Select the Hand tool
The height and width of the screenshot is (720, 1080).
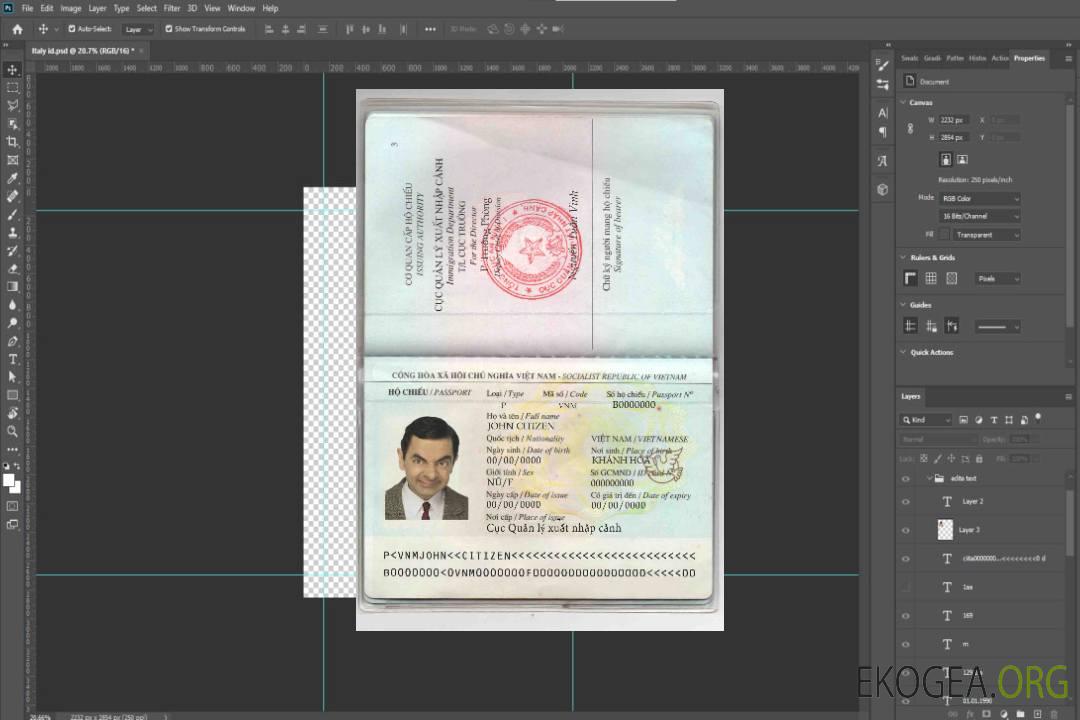(x=12, y=413)
